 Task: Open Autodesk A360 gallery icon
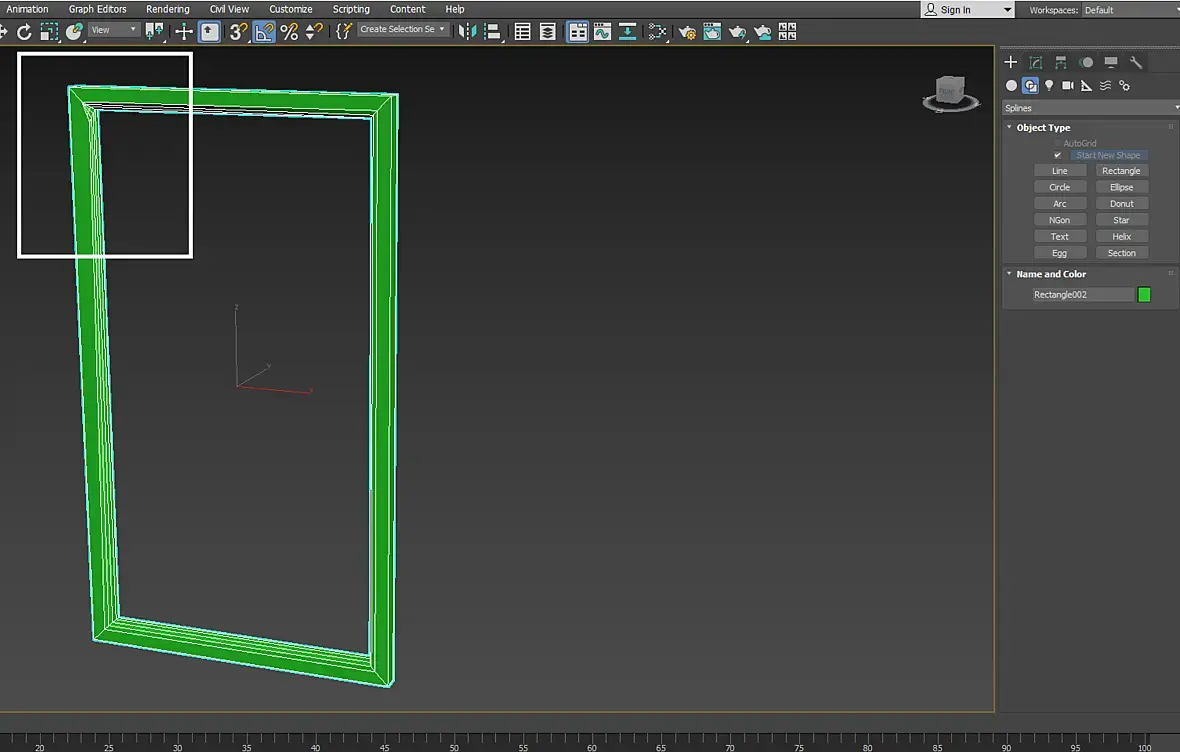[x=787, y=32]
